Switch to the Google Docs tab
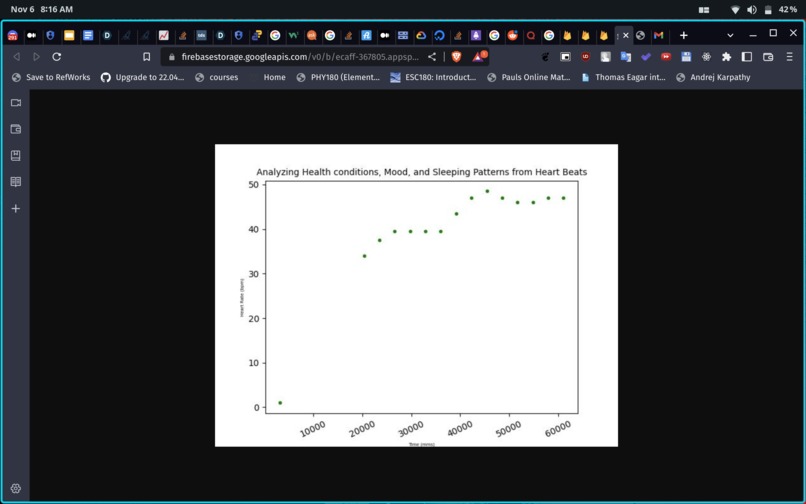The width and height of the screenshot is (806, 504). coord(88,35)
